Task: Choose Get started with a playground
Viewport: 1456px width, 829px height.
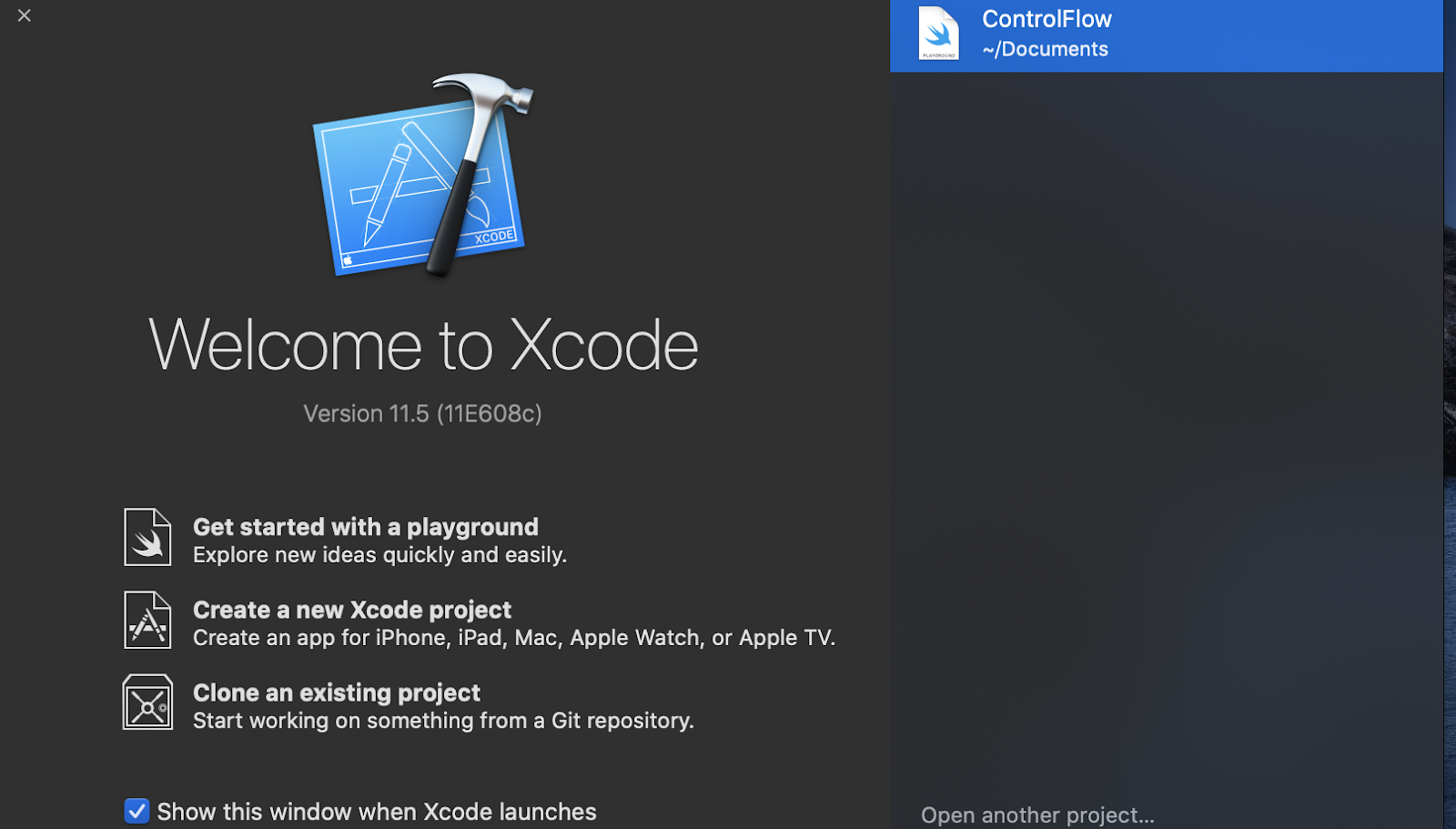Action: coord(366,527)
